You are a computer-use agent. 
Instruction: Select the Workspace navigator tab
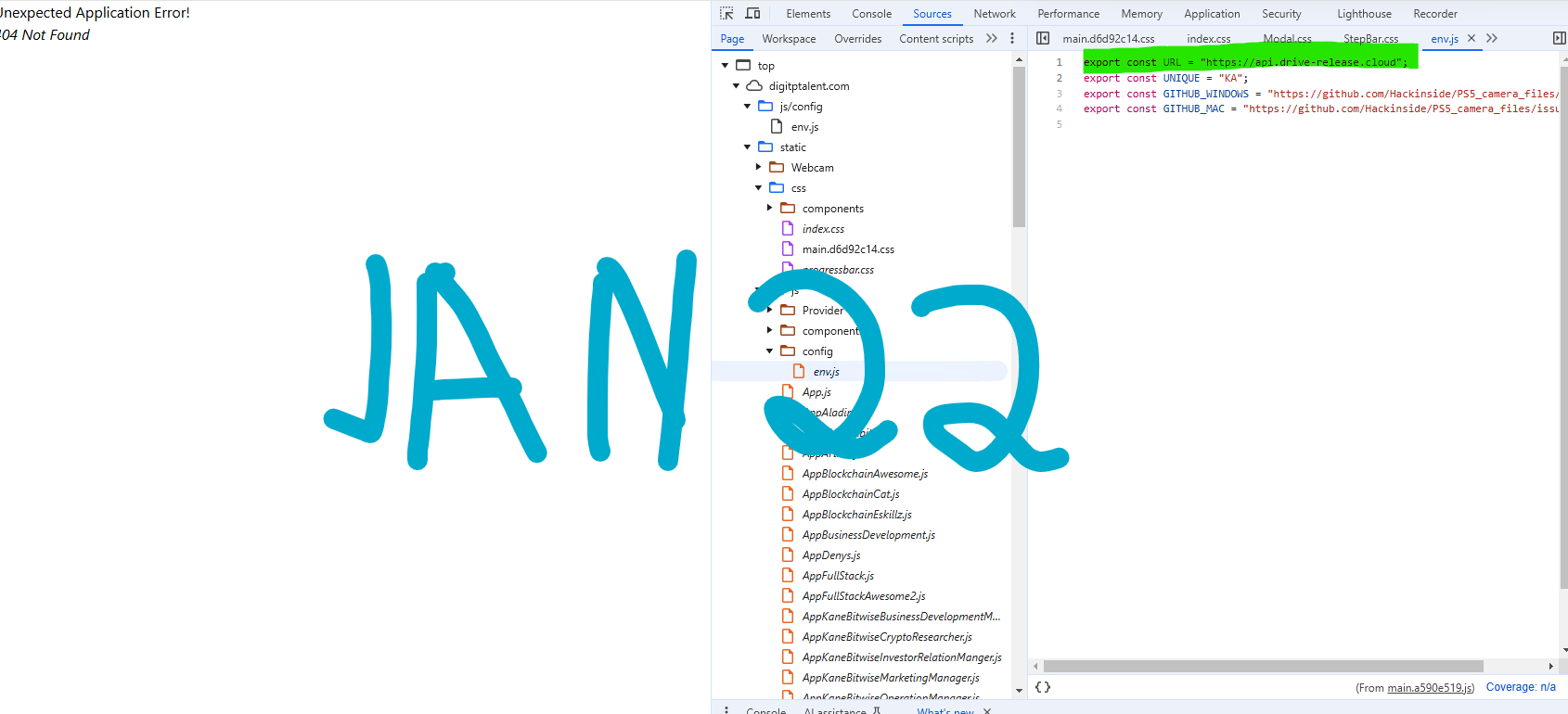(789, 39)
